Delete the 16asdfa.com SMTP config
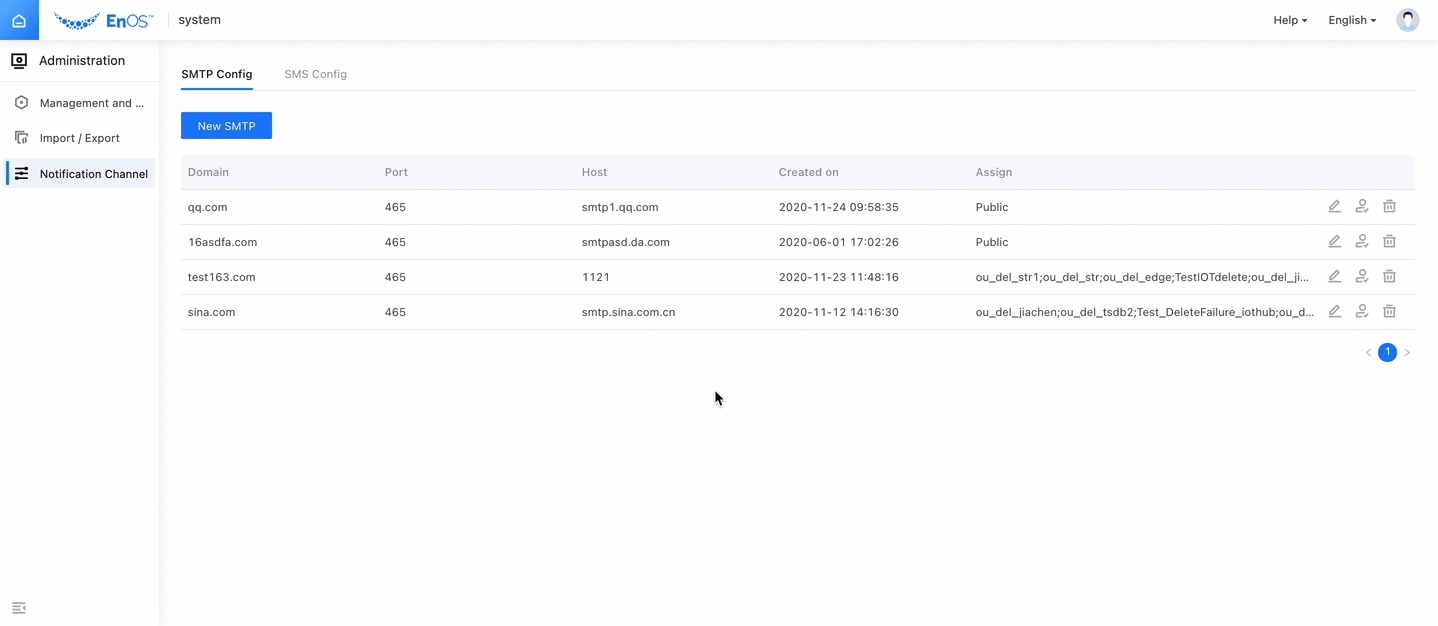The width and height of the screenshot is (1438, 626). coord(1389,242)
